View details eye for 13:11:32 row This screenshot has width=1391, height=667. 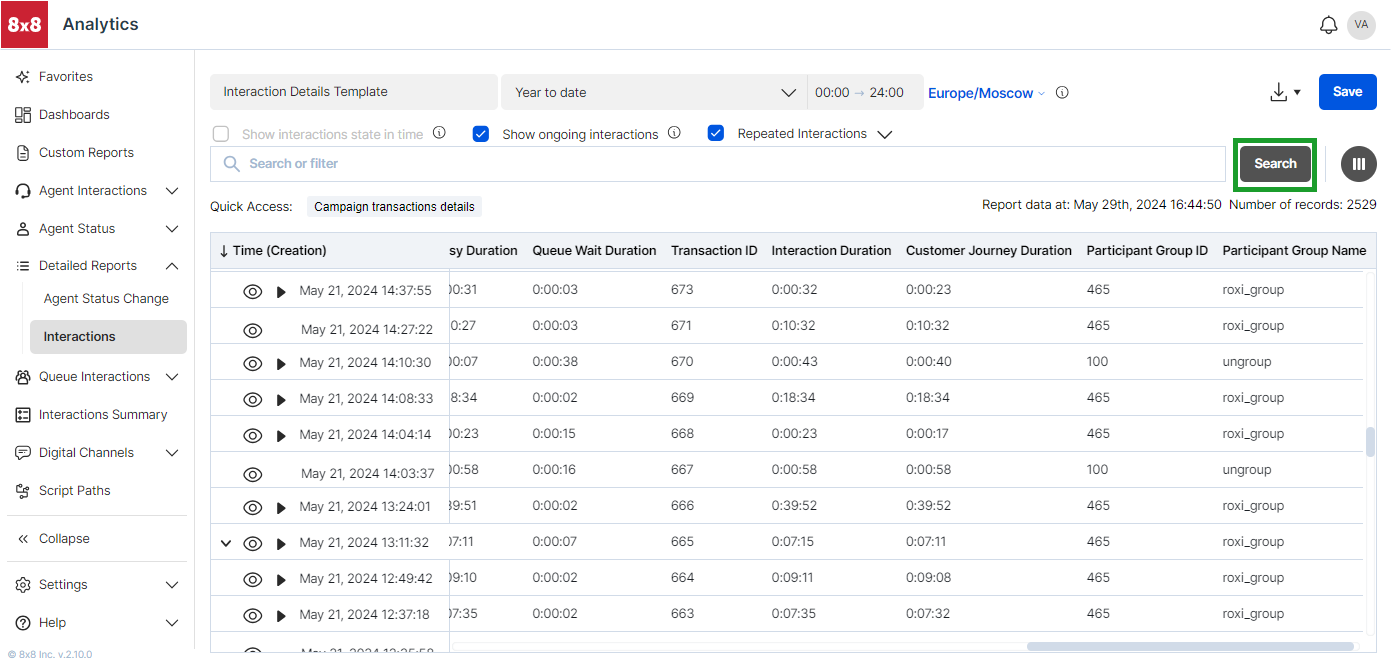pos(253,543)
